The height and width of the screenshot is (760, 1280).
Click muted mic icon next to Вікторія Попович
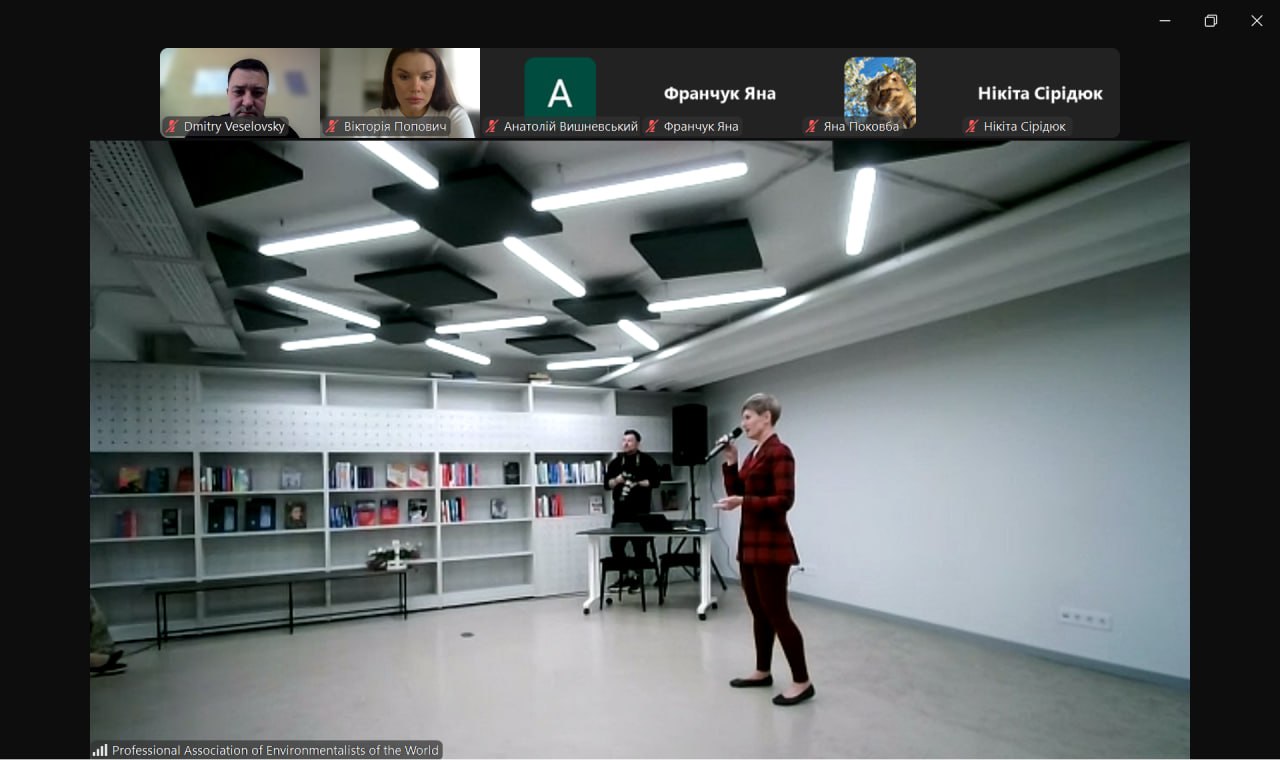pos(332,126)
